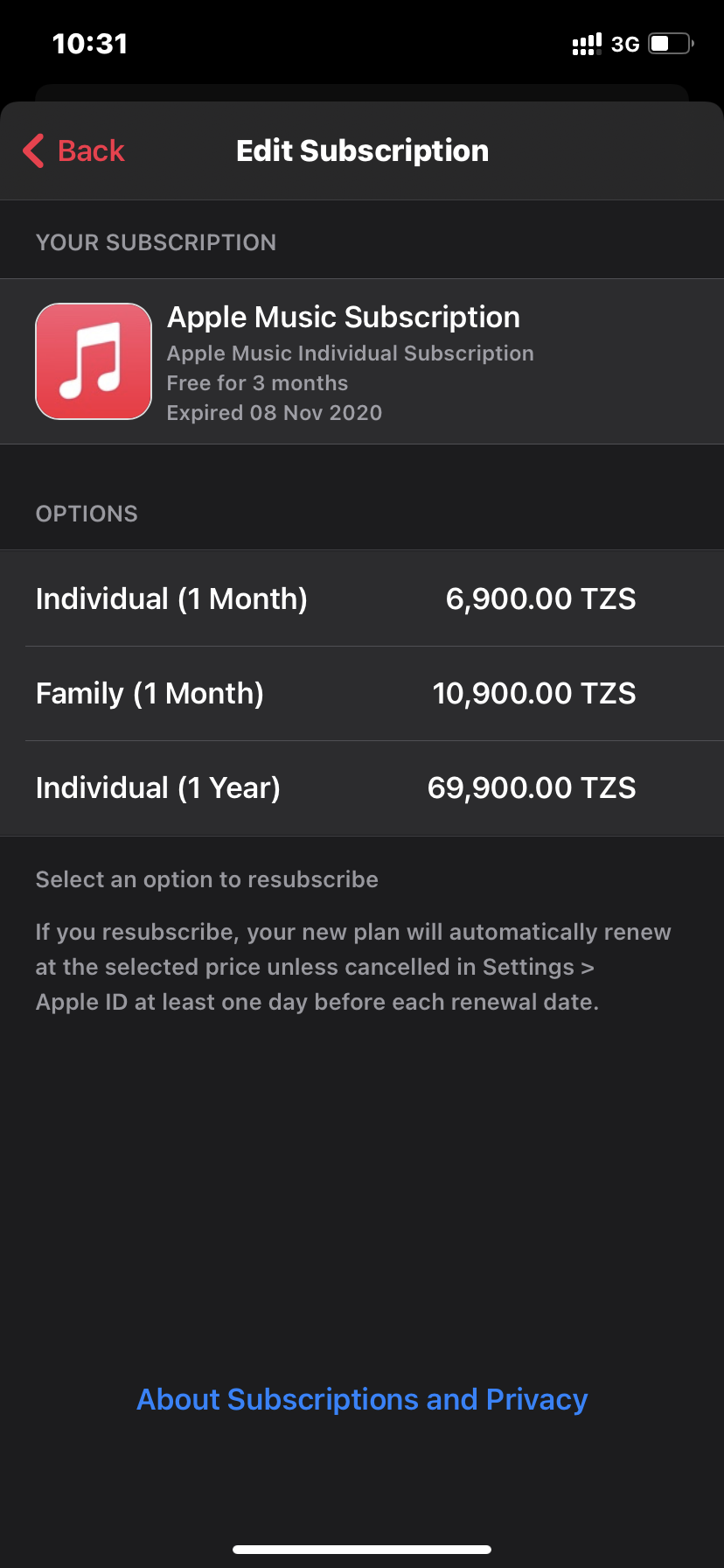Tap the red Back chevron arrow
Screen dimensions: 724x1568
pos(33,150)
